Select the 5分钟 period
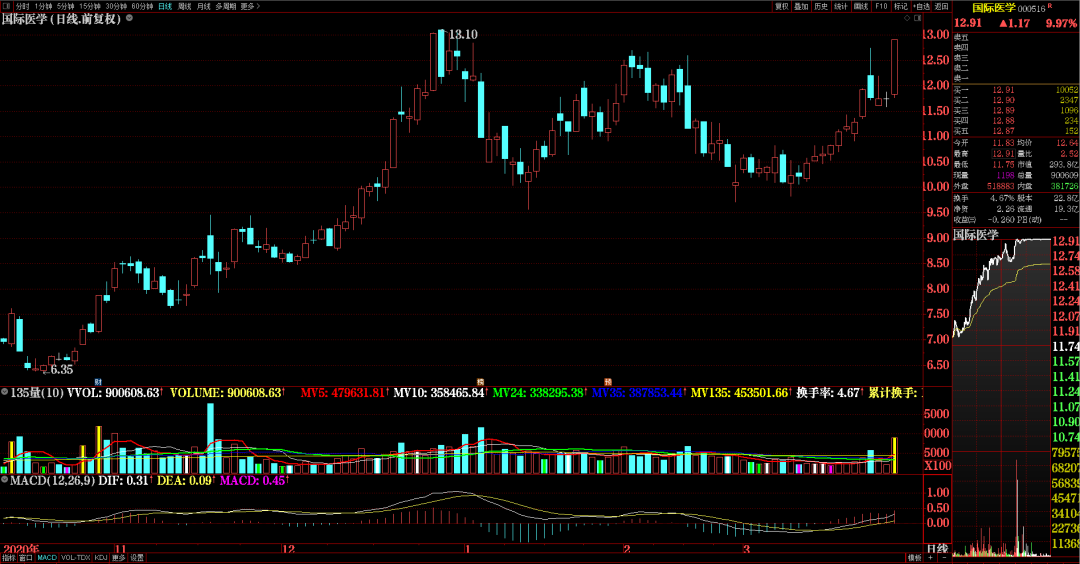 coord(65,6)
